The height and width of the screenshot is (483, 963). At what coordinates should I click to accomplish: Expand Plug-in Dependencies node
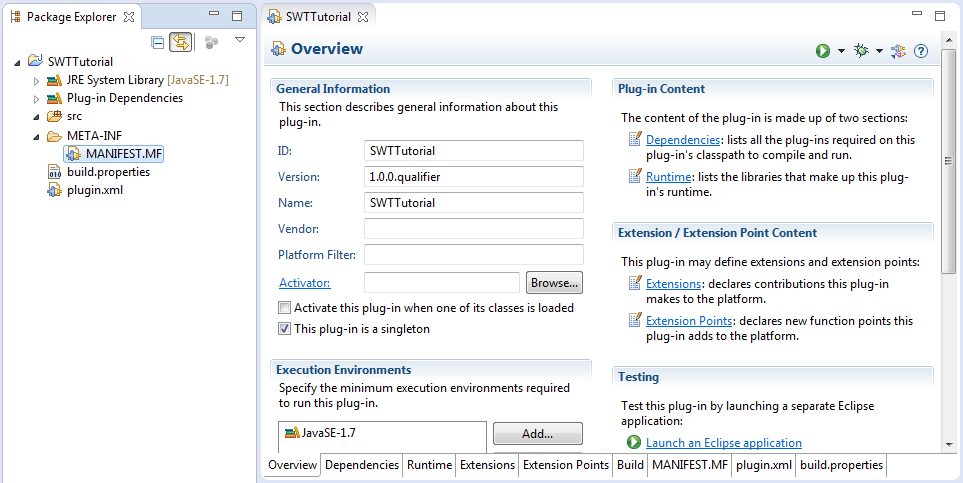tap(36, 98)
